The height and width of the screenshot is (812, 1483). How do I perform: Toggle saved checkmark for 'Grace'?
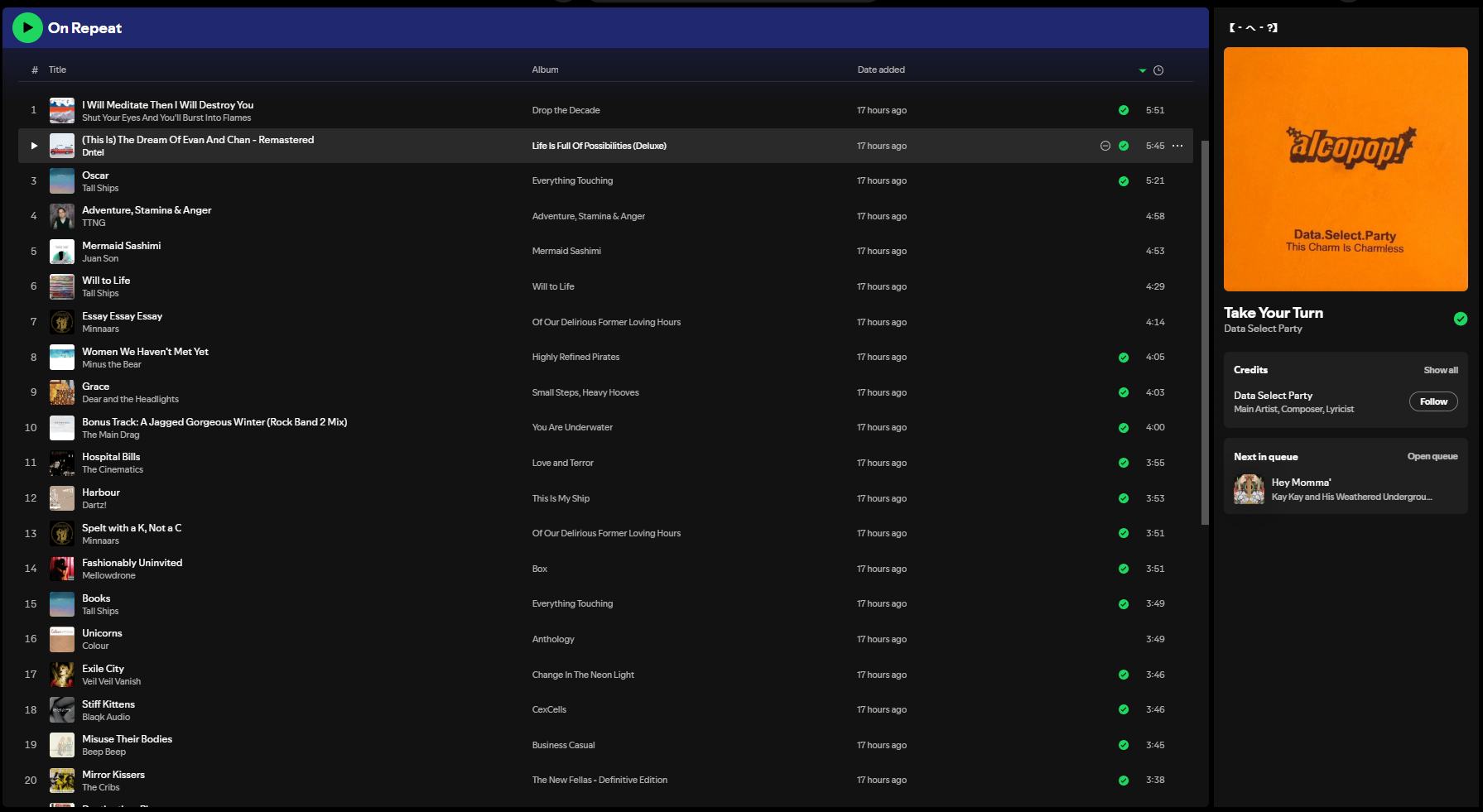pos(1124,392)
